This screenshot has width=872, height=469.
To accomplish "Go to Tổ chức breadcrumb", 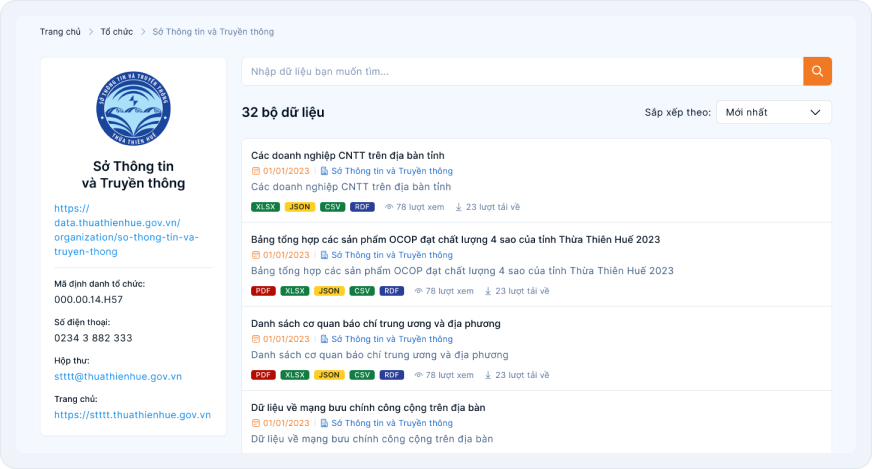I will [116, 32].
